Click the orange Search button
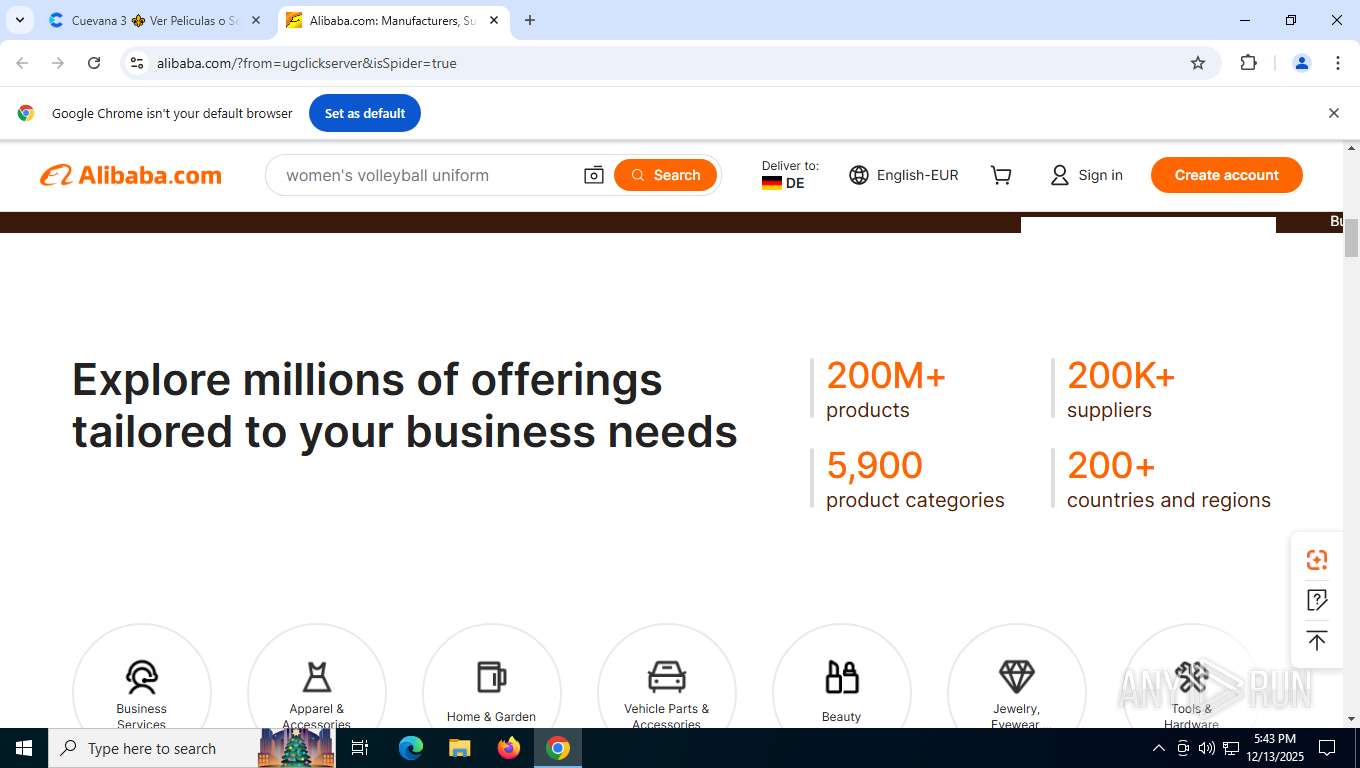The image size is (1360, 768). pos(666,175)
